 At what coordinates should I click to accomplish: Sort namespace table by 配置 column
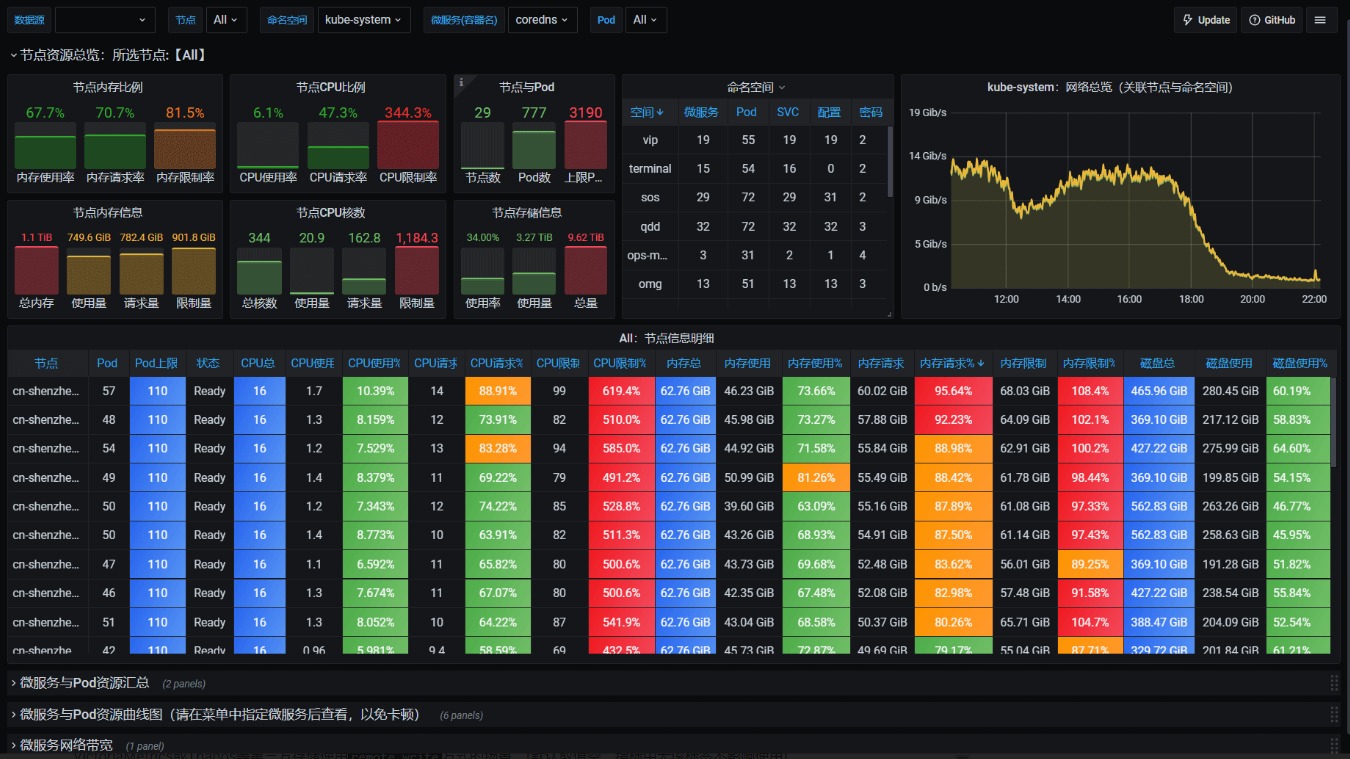829,112
